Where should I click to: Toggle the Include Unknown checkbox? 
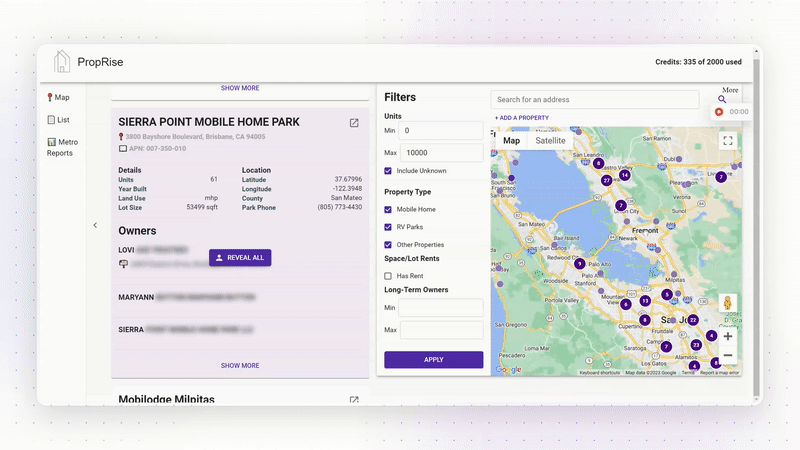tap(388, 171)
